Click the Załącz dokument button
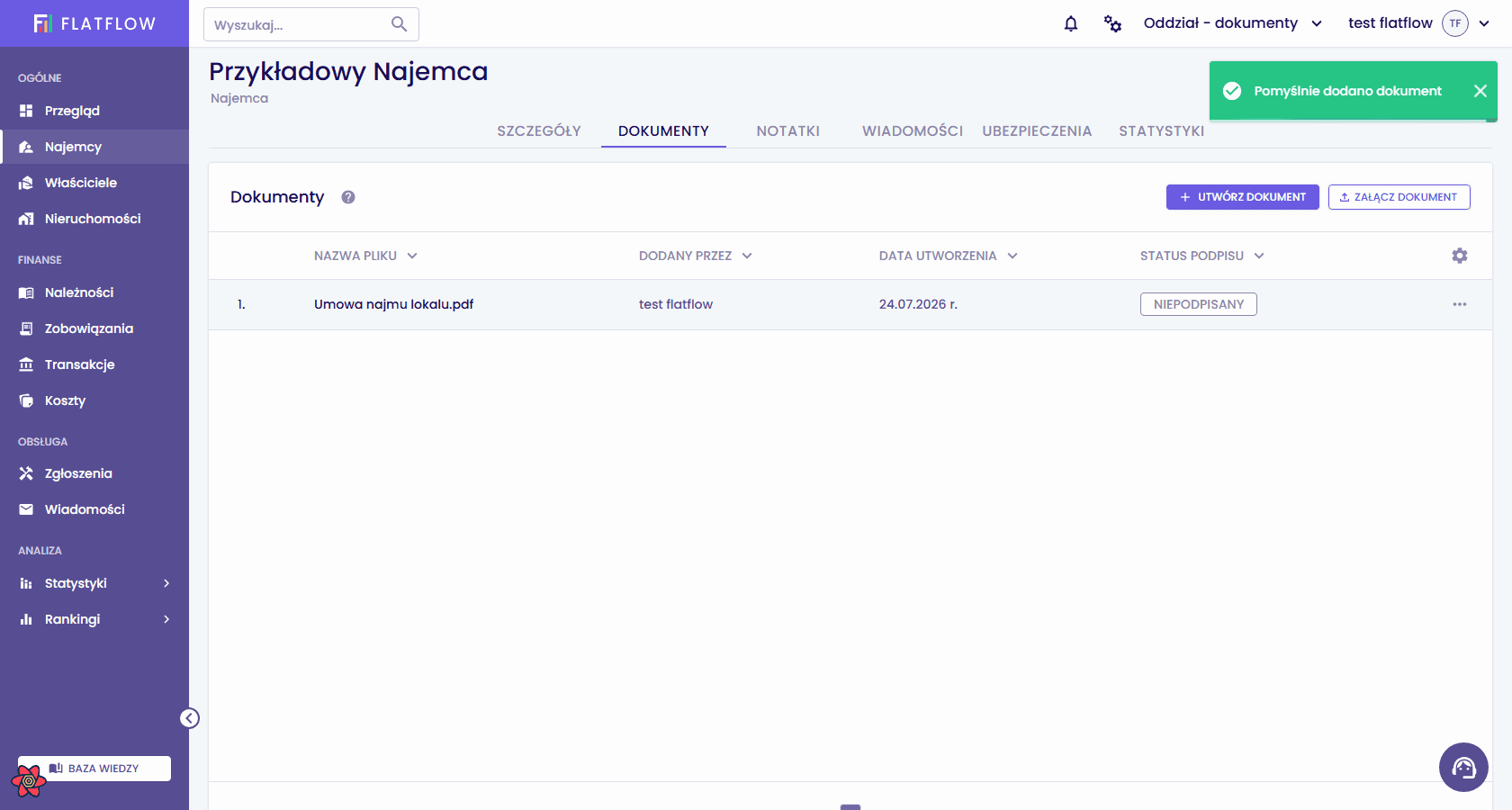The image size is (1512, 810). point(1399,197)
